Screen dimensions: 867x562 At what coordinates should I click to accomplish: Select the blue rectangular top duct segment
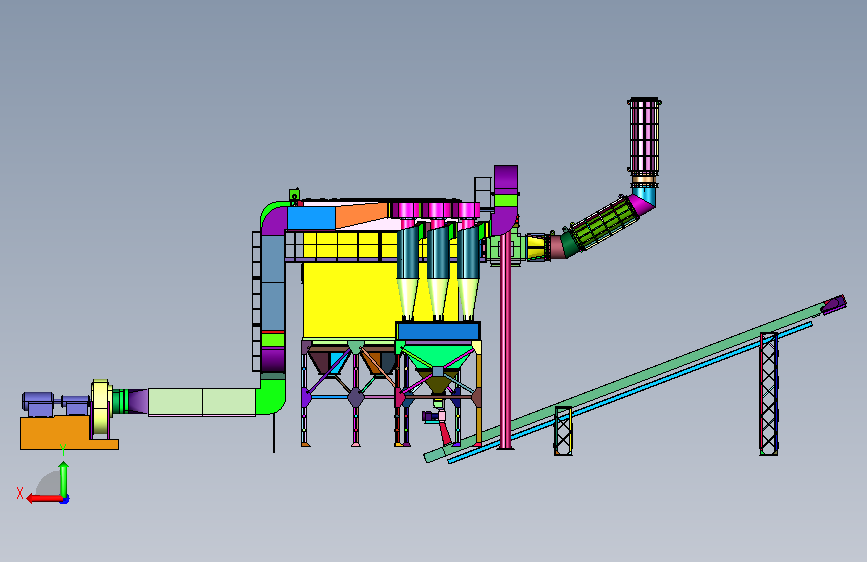[311, 218]
